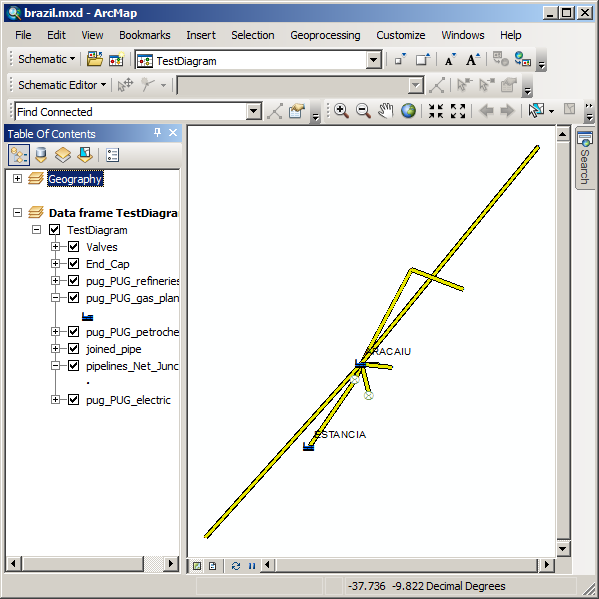This screenshot has width=599, height=599.
Task: Switch to List By Drawing Order view
Action: [19, 155]
